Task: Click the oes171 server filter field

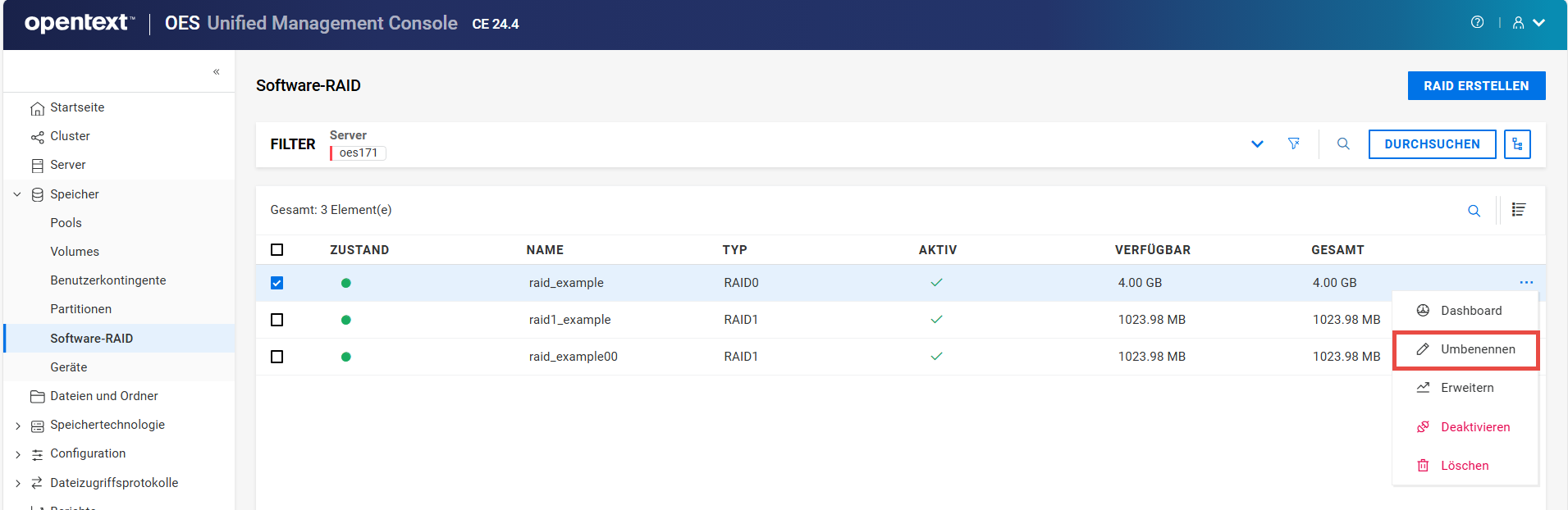Action: 359,153
